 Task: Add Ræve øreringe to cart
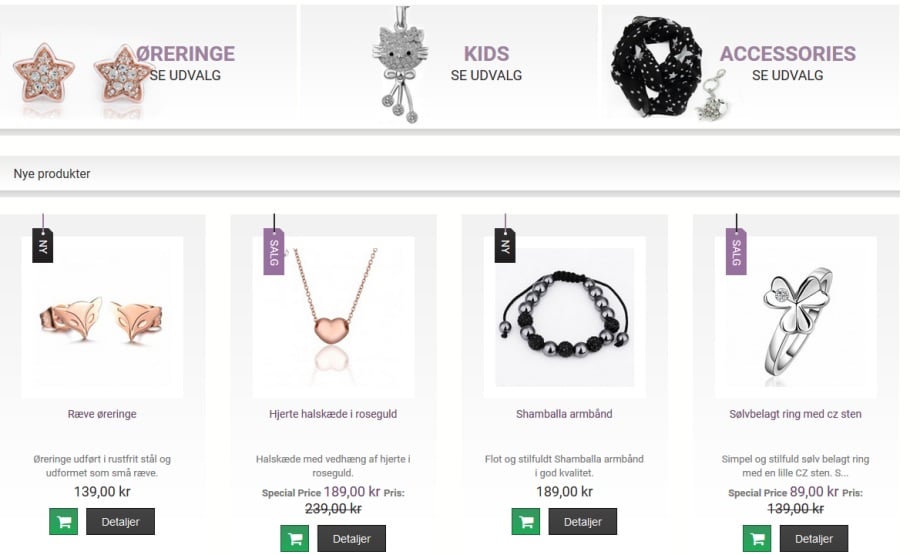tap(63, 522)
